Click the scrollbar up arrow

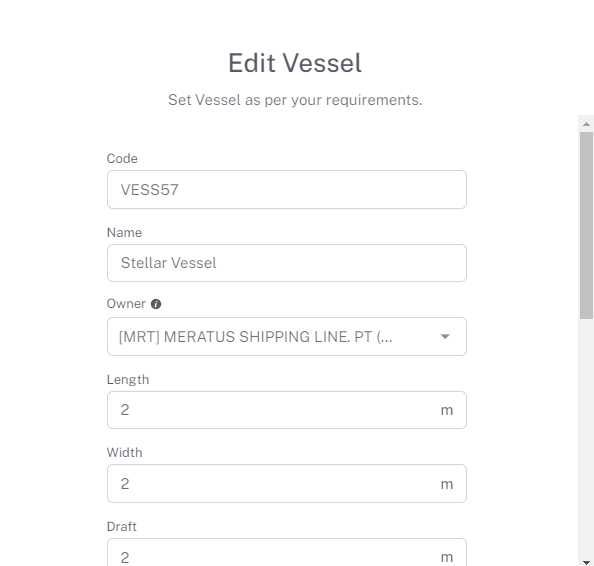(586, 124)
